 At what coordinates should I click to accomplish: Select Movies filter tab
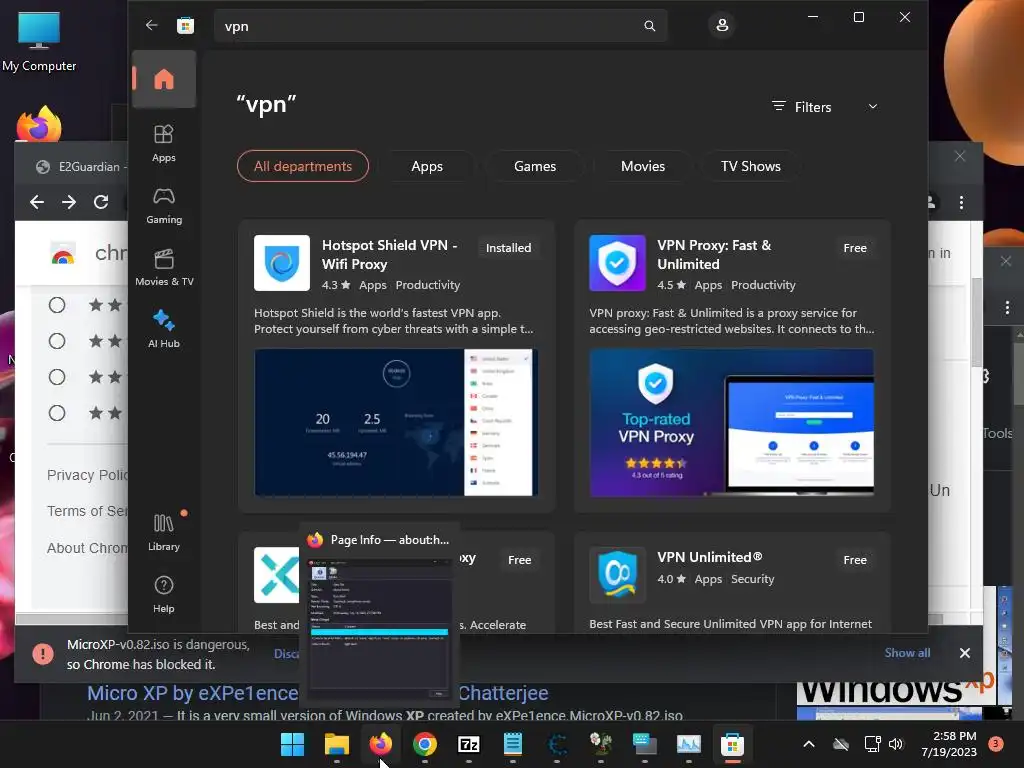tap(643, 166)
